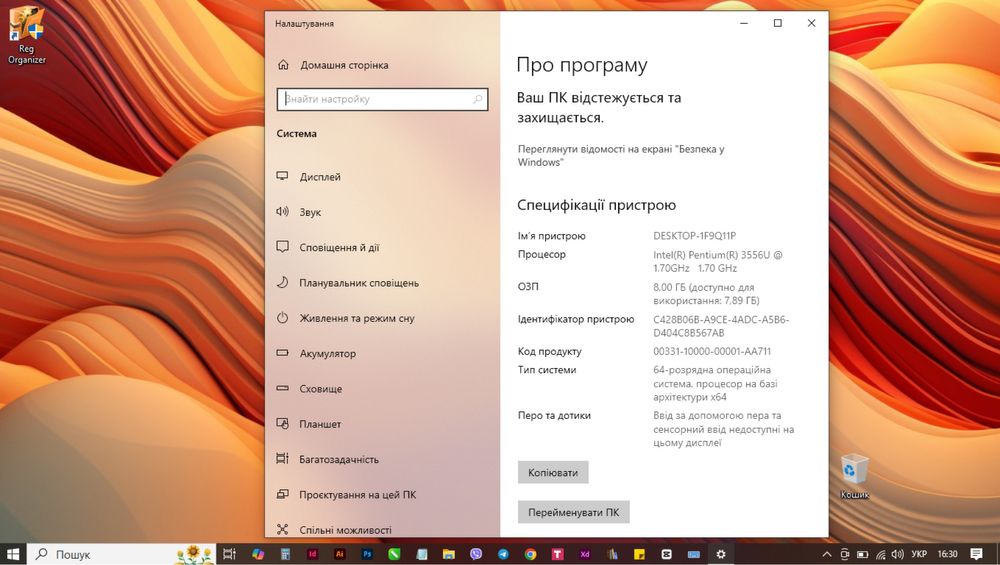Click the Settings gear taskbar icon

(x=721, y=554)
